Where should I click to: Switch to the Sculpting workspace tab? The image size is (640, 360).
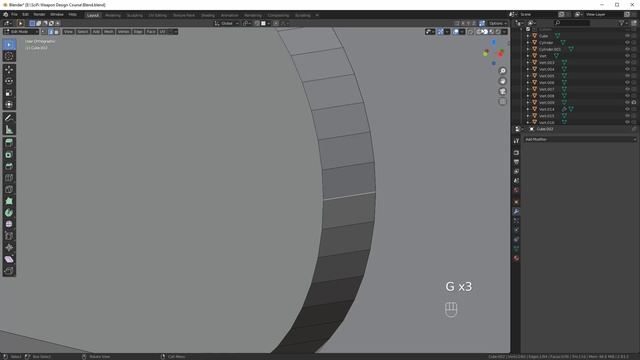pos(134,15)
